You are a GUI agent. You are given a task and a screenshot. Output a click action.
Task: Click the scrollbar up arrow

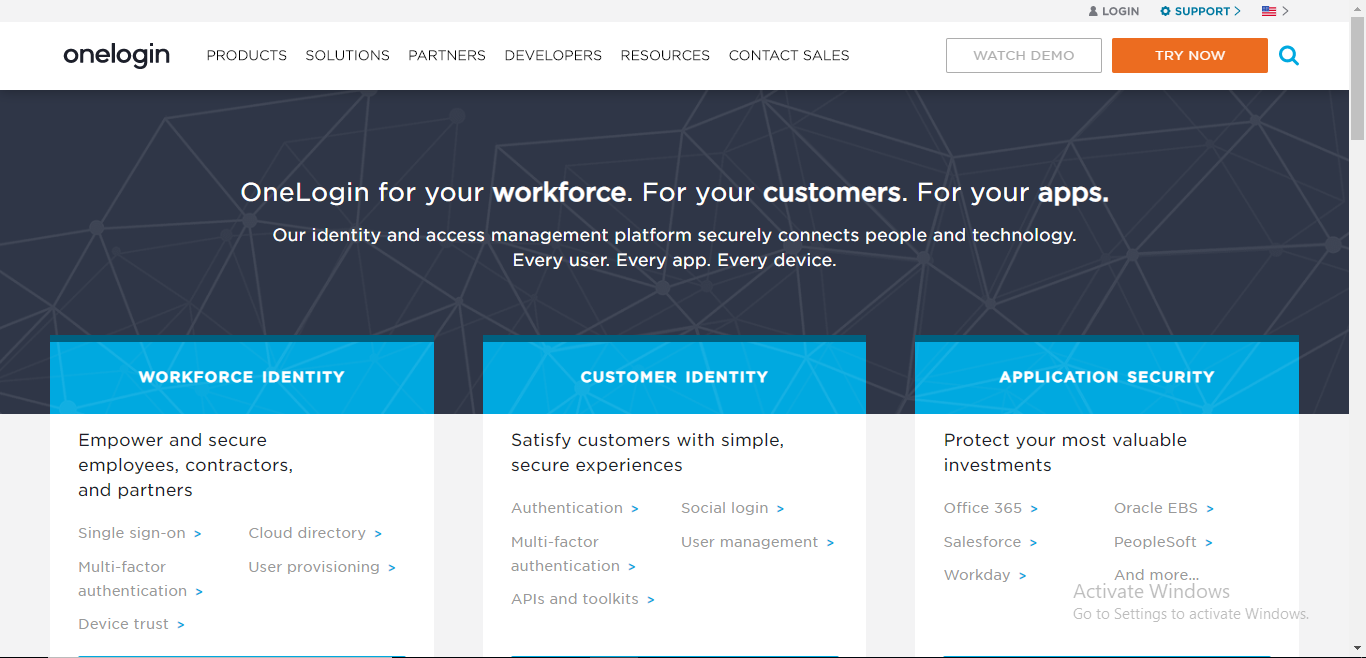point(1357,8)
